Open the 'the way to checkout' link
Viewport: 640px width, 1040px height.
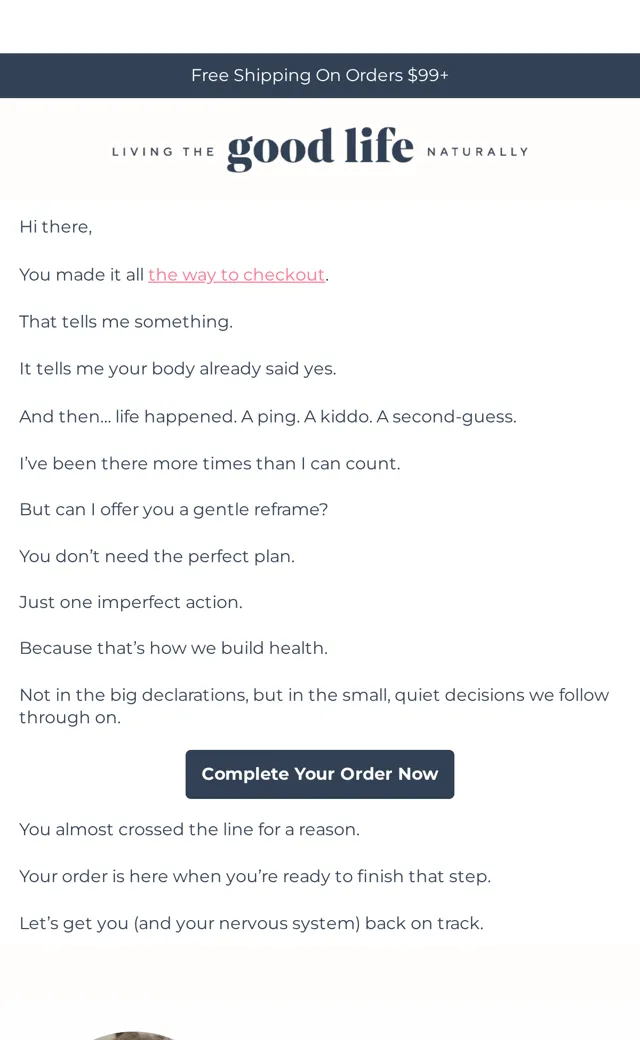pos(236,275)
